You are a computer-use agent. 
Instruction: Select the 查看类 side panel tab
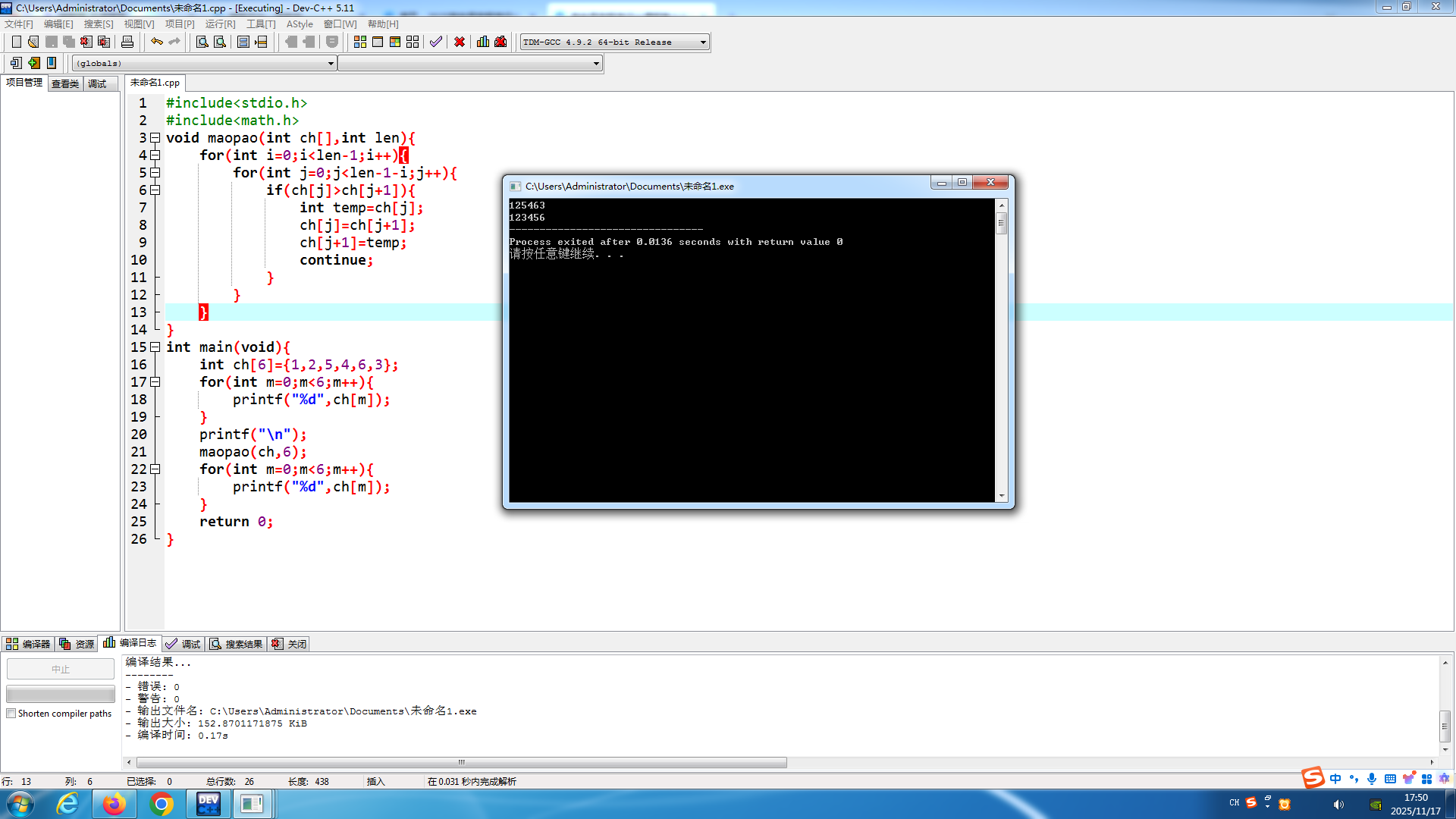(x=65, y=83)
